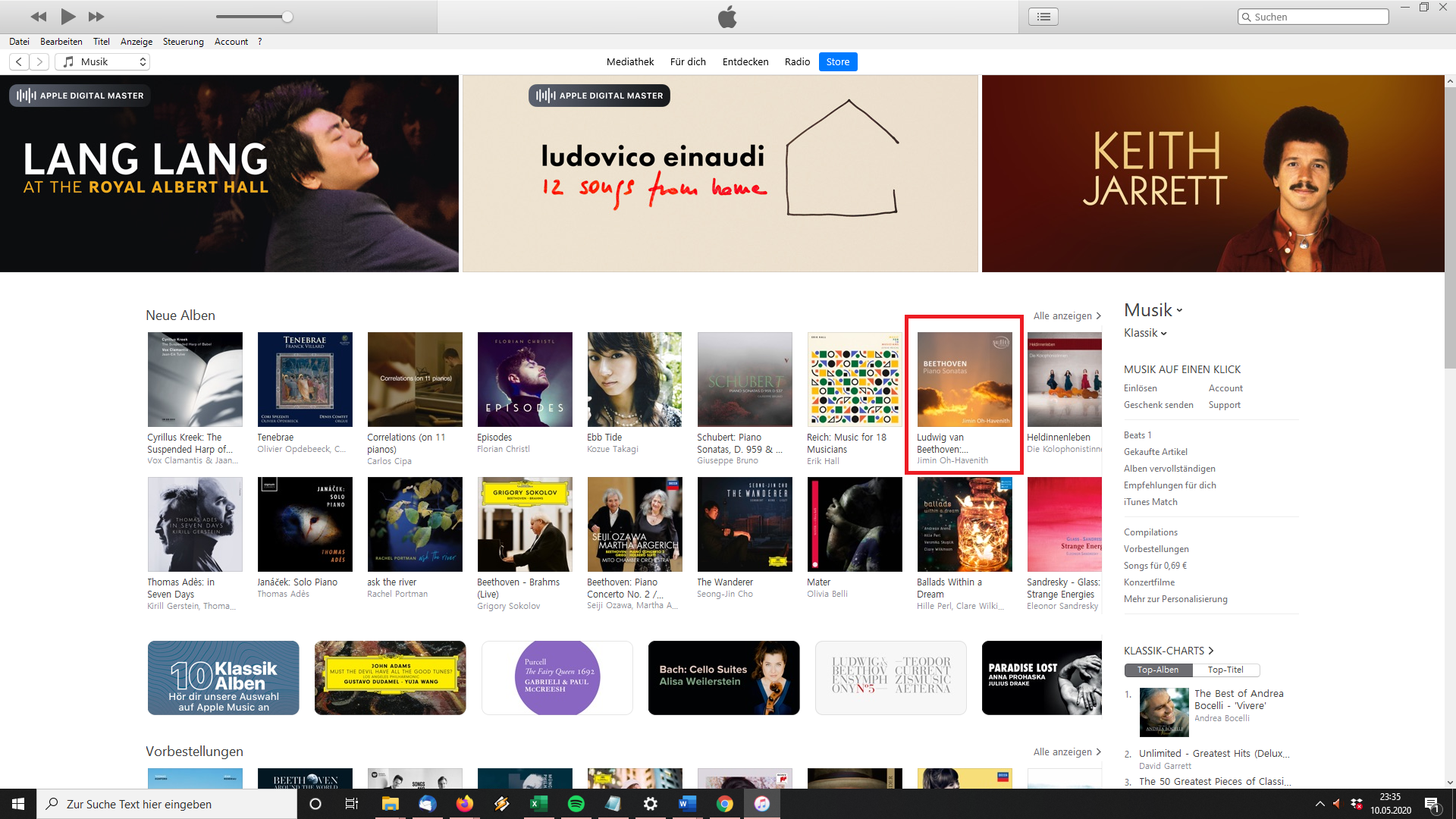Go forward with the right navigation arrow
Image resolution: width=1456 pixels, height=819 pixels.
click(x=39, y=61)
